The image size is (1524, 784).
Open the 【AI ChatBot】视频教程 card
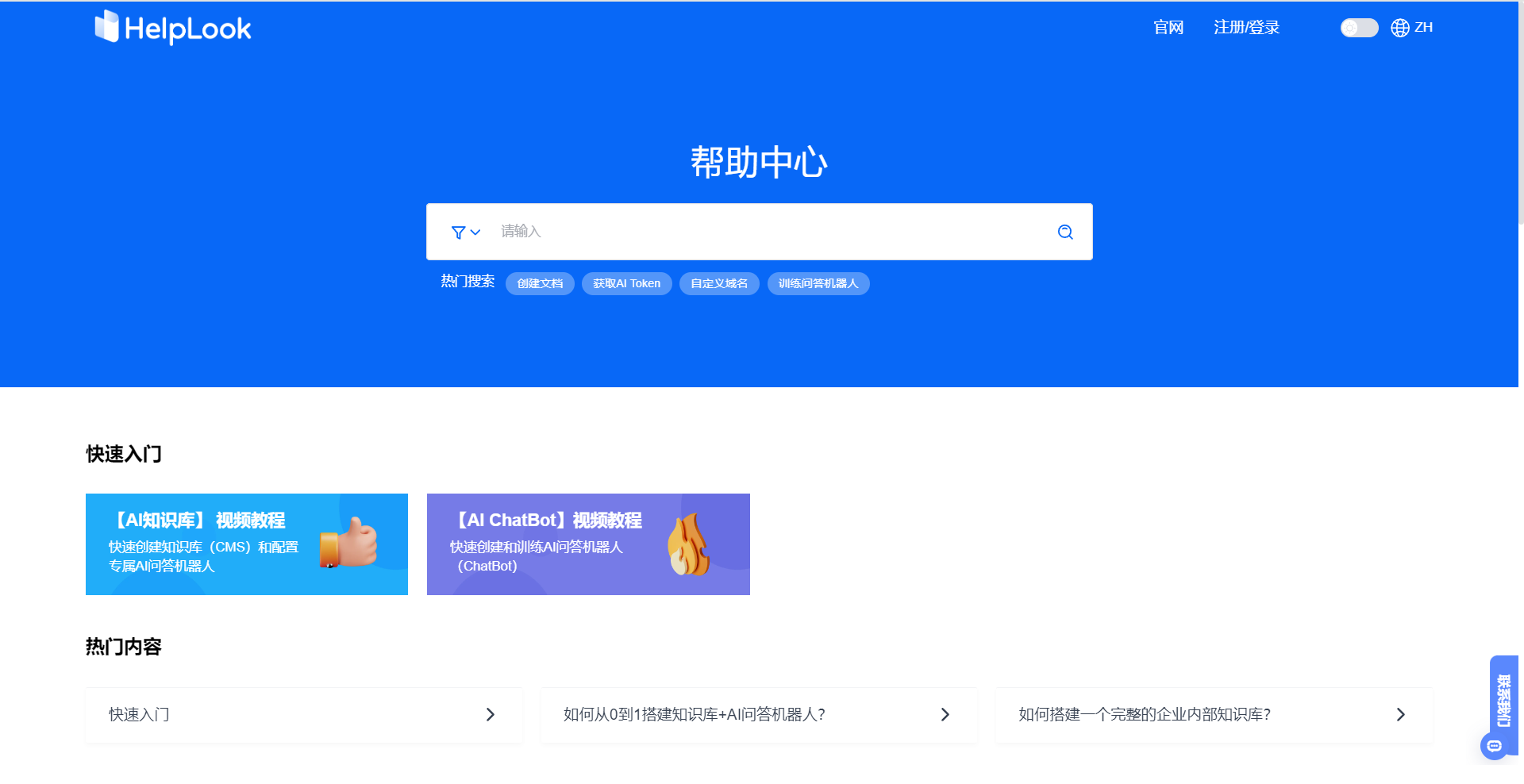click(588, 544)
